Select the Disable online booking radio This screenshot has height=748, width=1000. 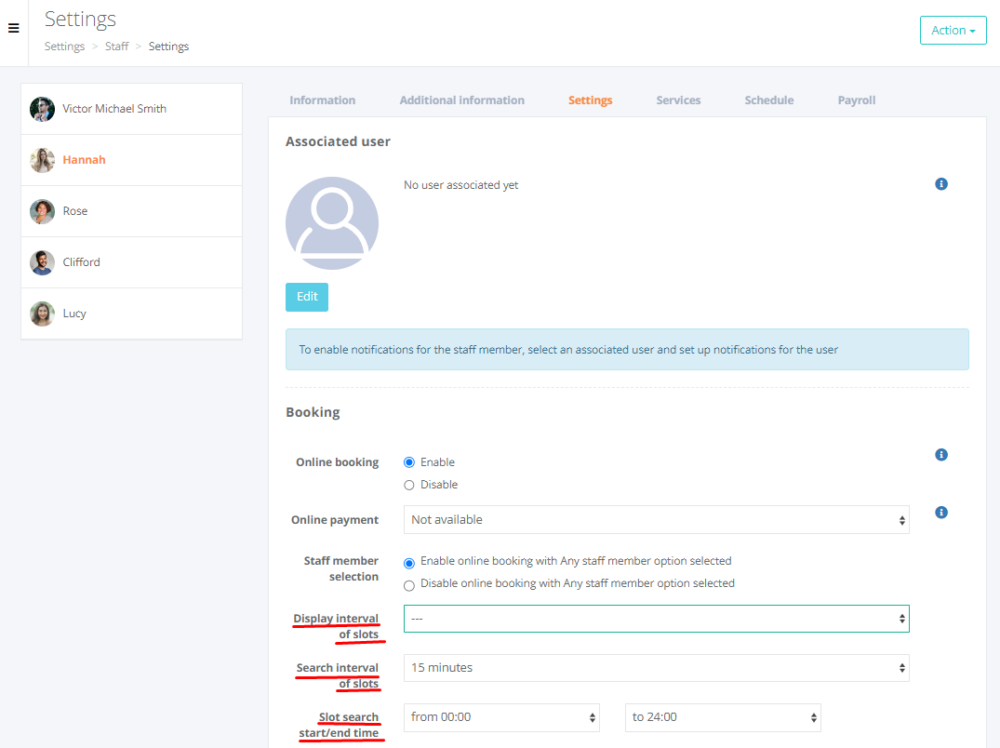(409, 485)
